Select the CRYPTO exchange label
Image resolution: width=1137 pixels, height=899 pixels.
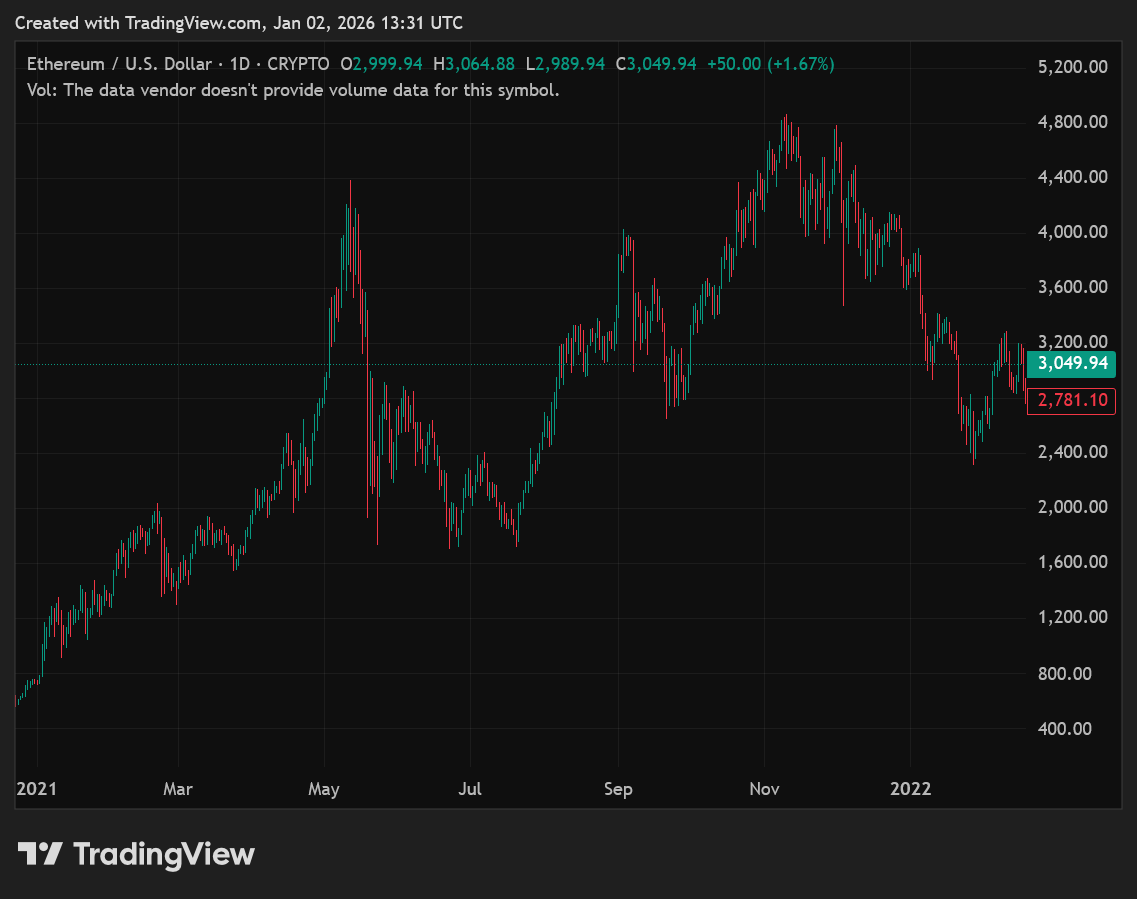point(300,62)
